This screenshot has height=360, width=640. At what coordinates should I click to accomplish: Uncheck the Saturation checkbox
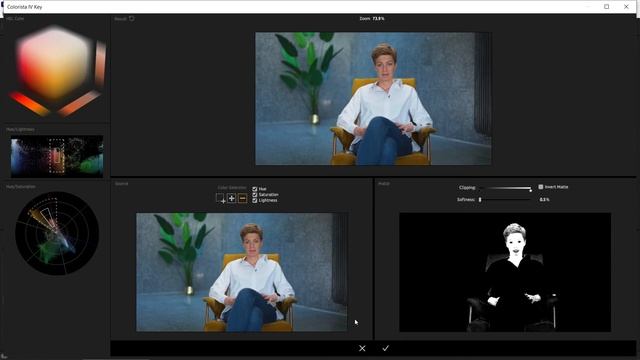point(255,195)
